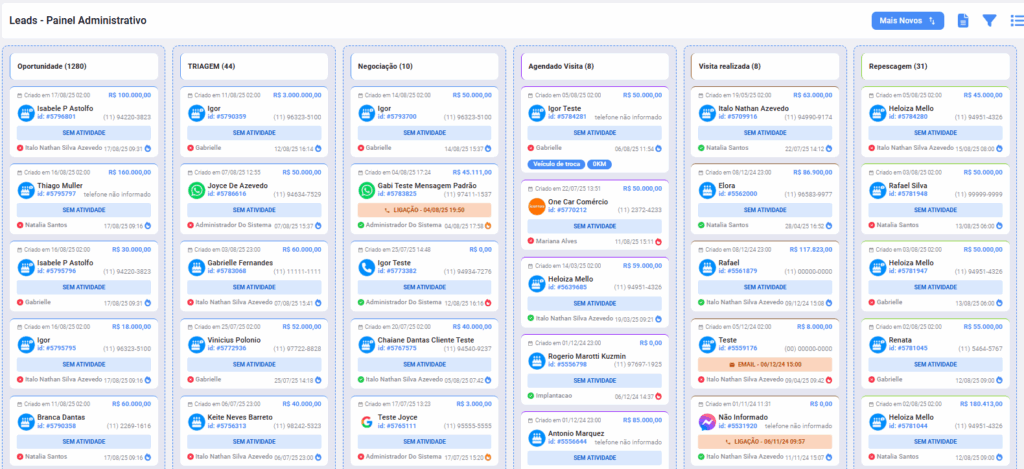Image resolution: width=1024 pixels, height=469 pixels.
Task: Click source icon on Vinicius Polonio card
Action: (197, 344)
